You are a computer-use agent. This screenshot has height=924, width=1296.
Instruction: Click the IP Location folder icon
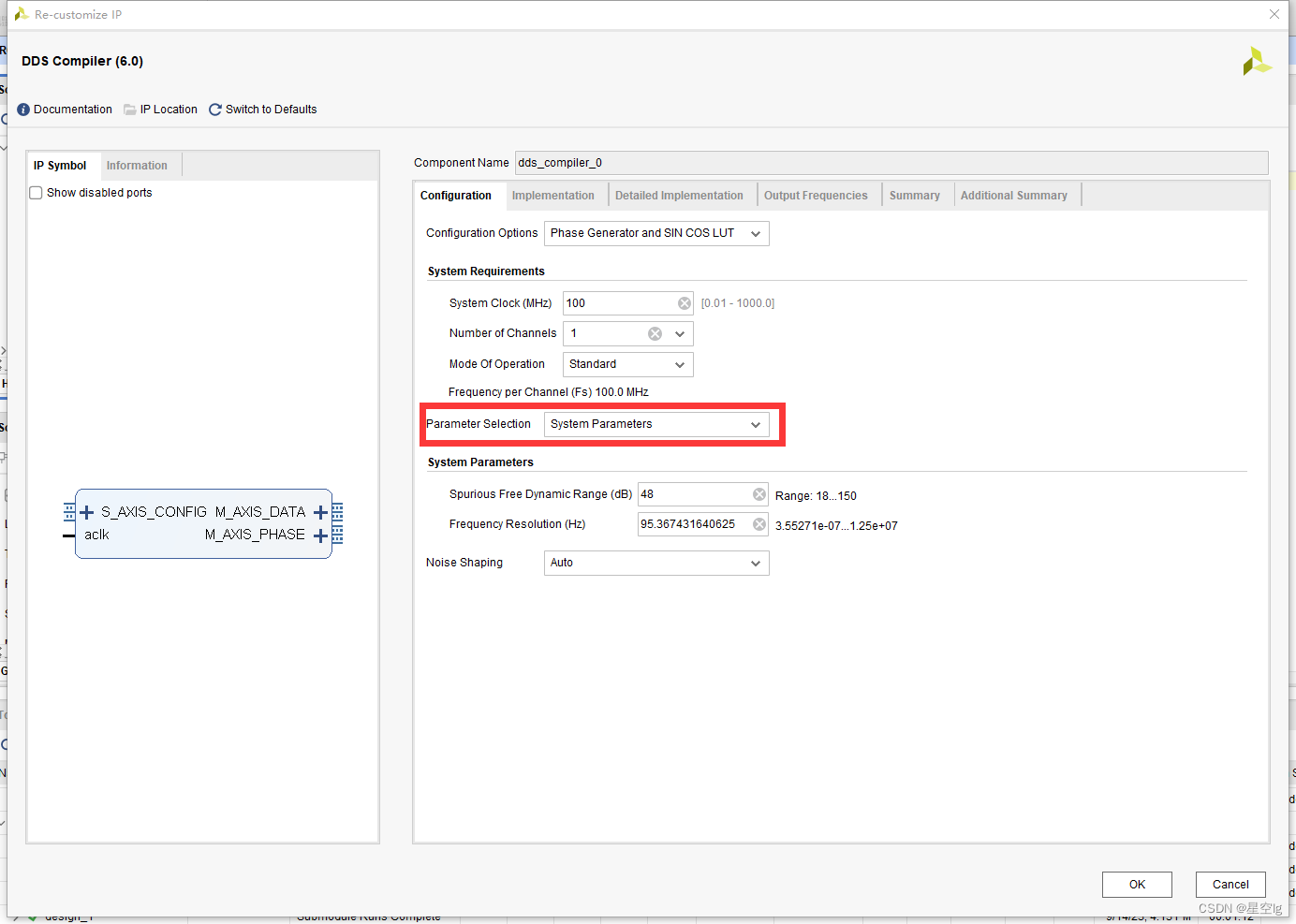coord(130,110)
